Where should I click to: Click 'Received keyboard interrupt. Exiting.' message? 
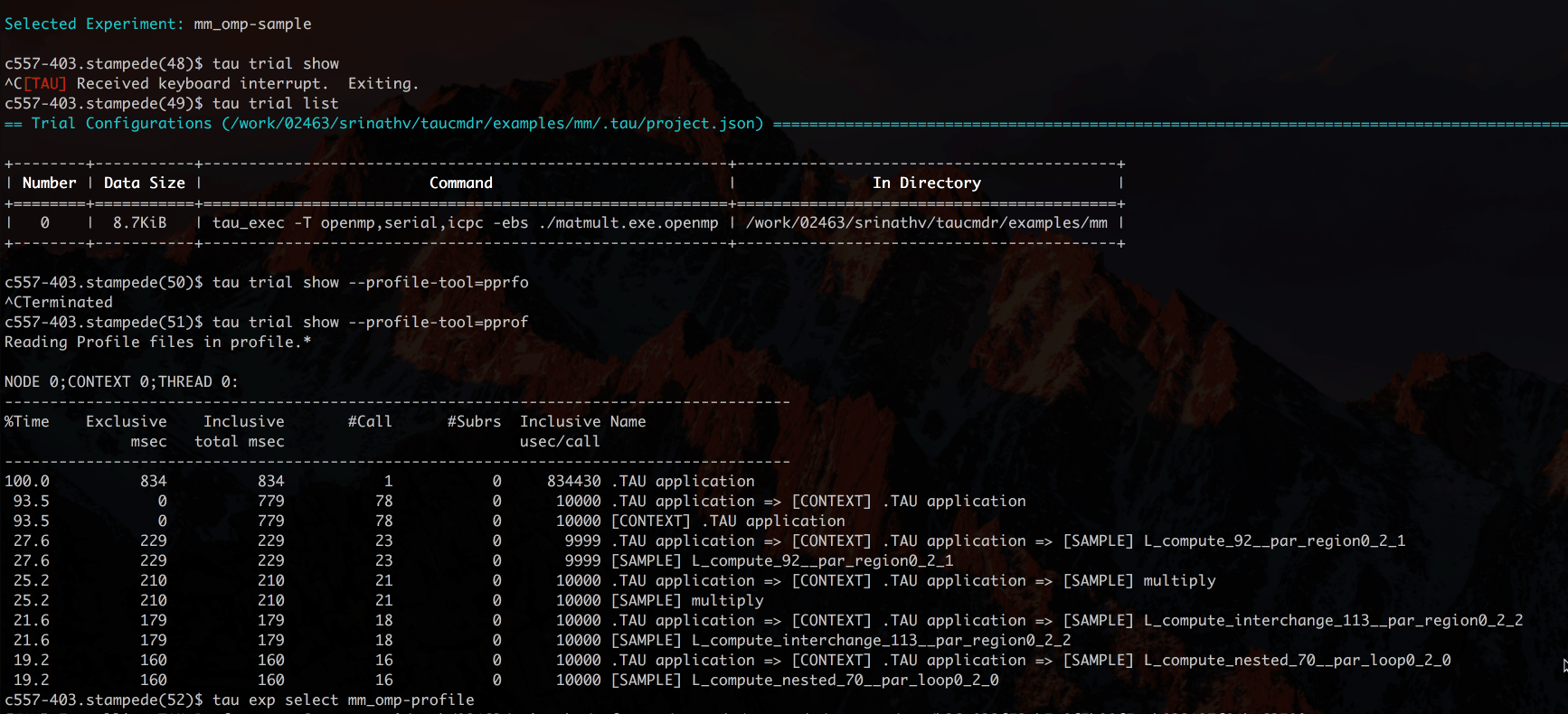coord(248,84)
